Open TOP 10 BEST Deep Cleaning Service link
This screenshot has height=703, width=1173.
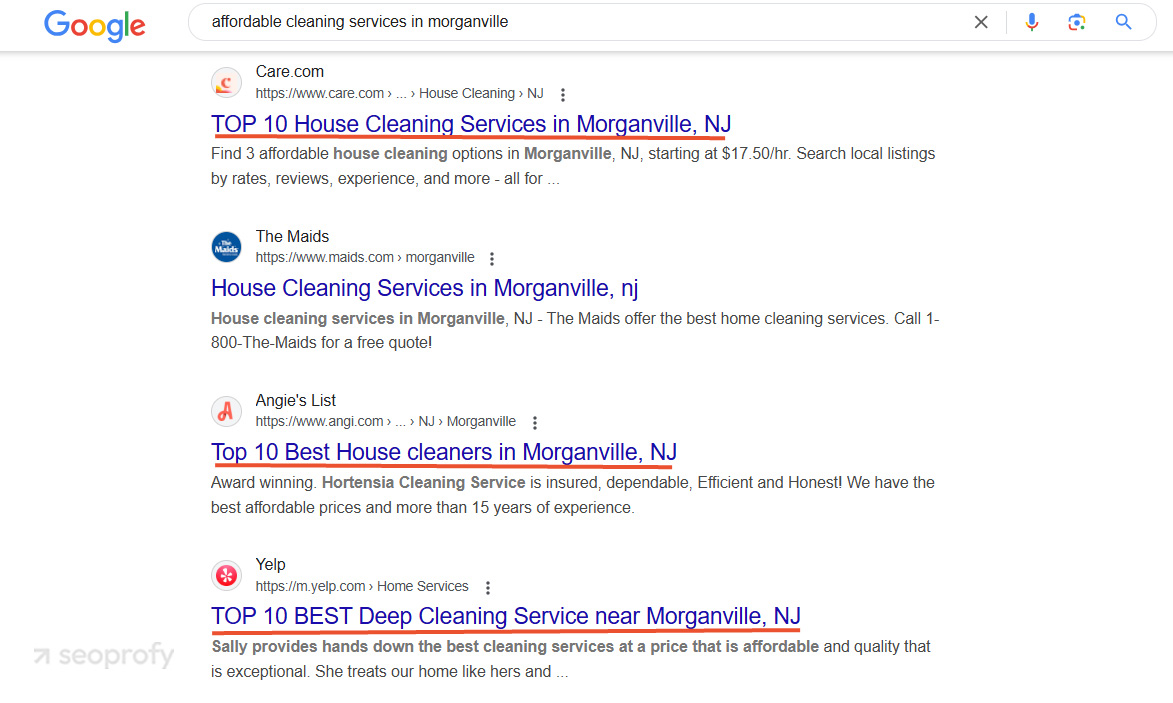tap(506, 616)
